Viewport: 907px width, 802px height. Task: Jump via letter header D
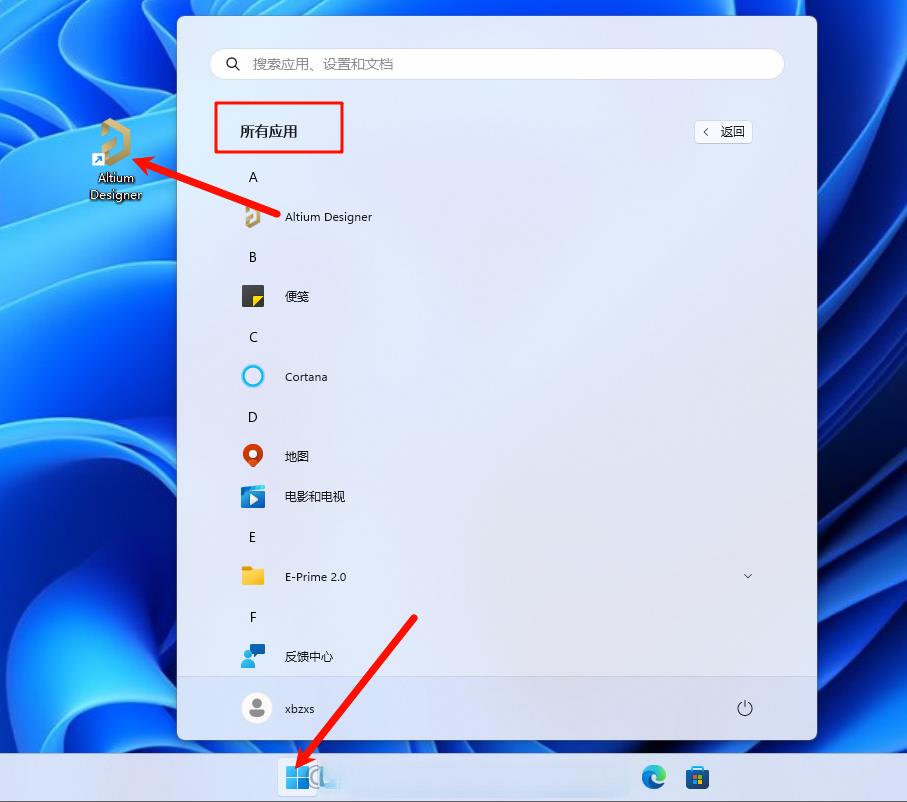(x=253, y=417)
